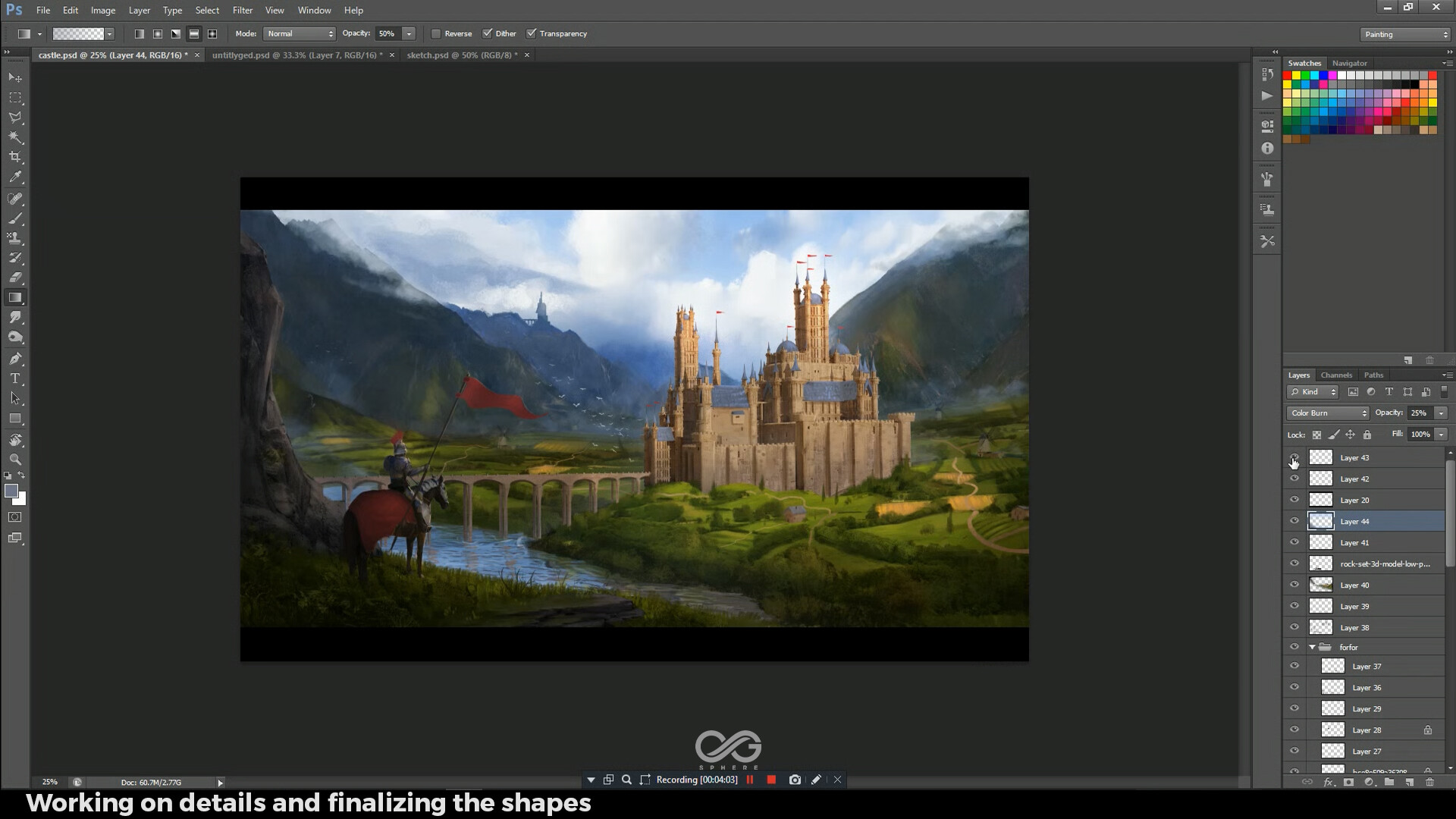Uncheck the Dither checkbox
The height and width of the screenshot is (819, 1456).
488,33
